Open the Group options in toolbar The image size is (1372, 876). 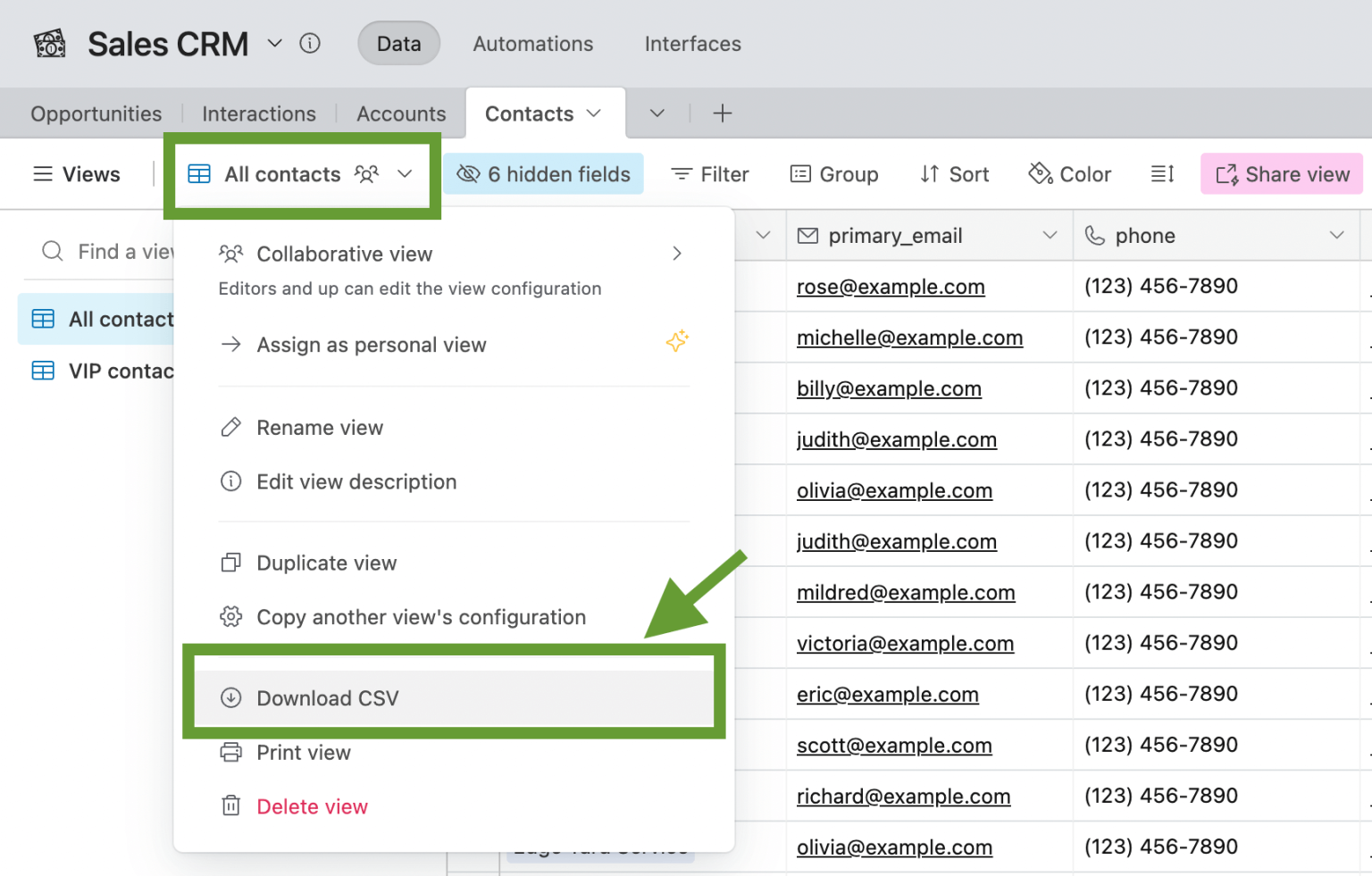834,174
